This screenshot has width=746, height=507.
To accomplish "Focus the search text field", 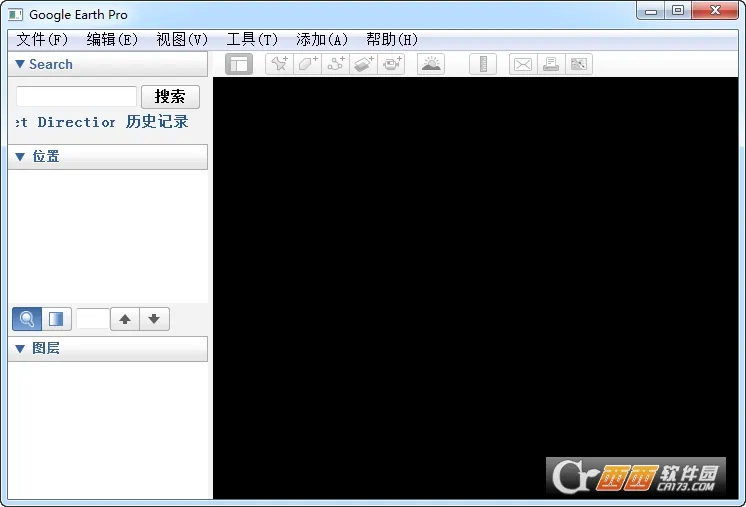I will point(77,97).
